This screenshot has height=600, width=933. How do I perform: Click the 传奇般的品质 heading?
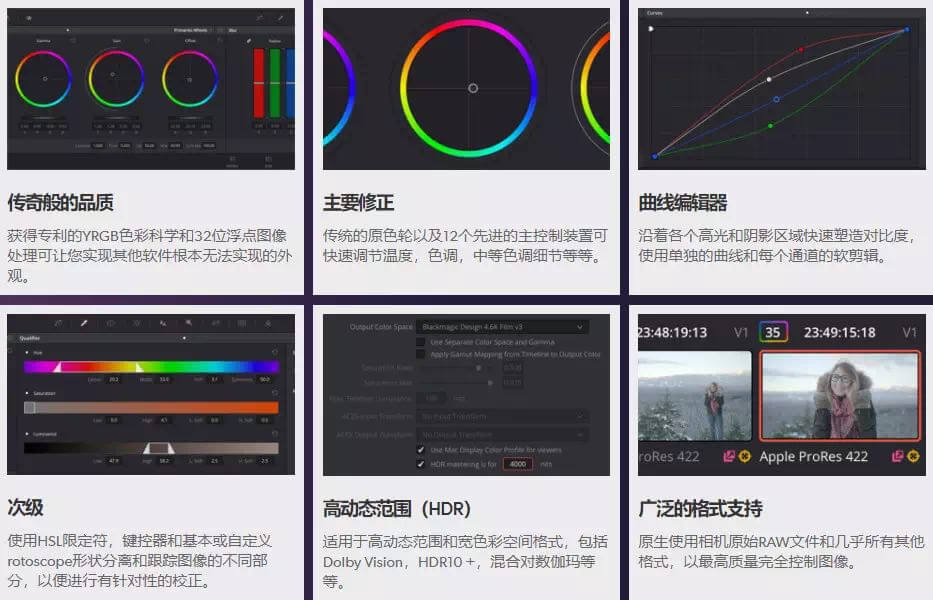(61, 202)
